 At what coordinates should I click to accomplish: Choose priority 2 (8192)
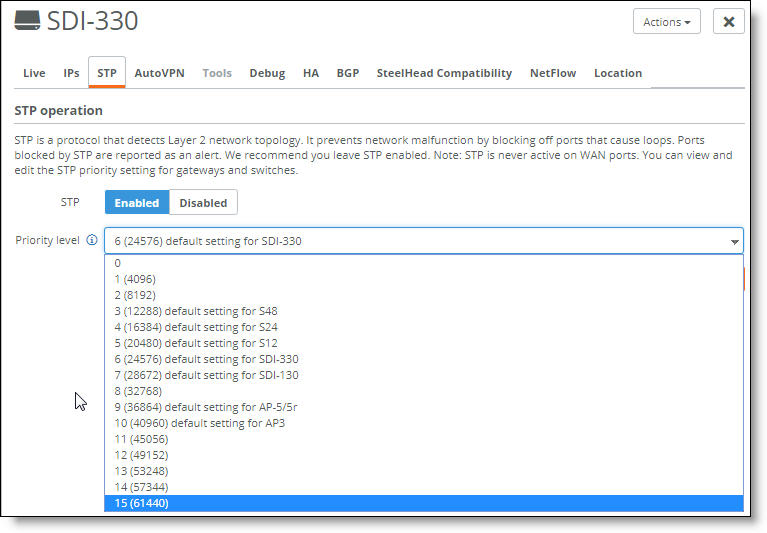click(424, 295)
